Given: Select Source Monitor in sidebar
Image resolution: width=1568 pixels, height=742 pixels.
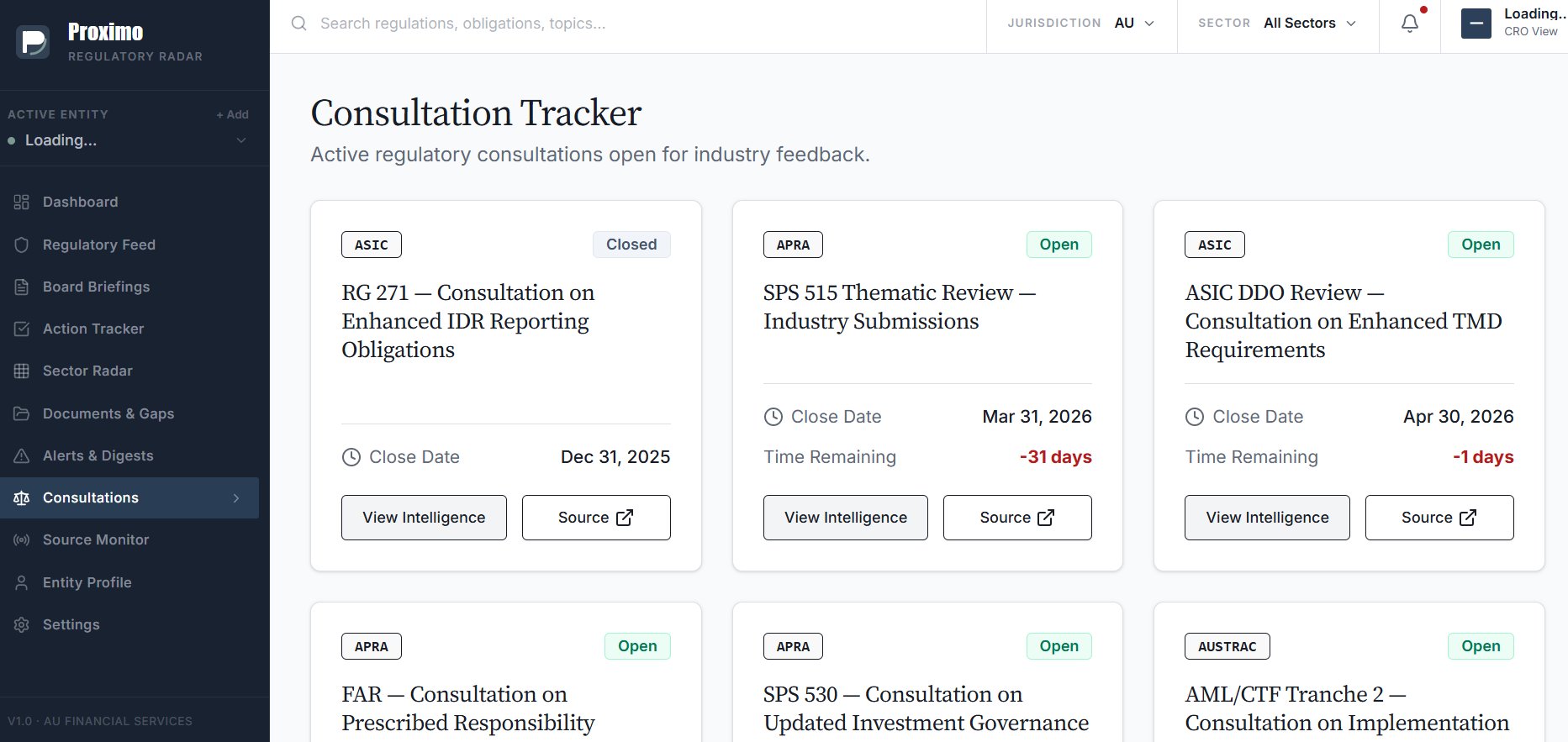Looking at the screenshot, I should (129, 539).
